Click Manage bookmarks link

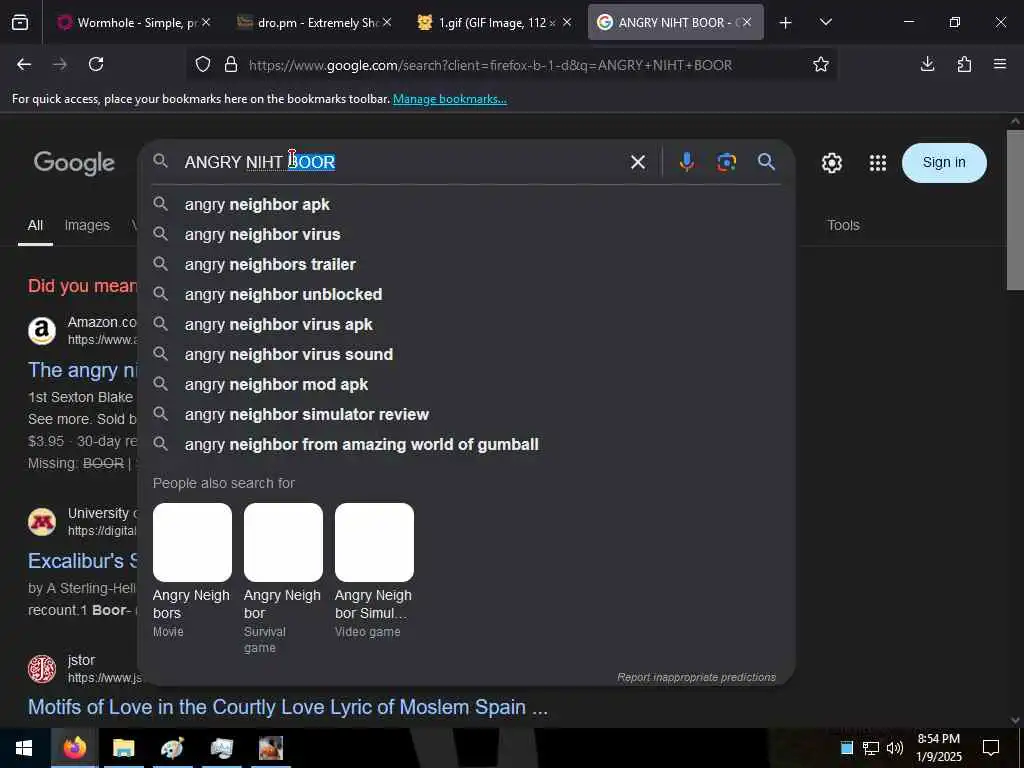click(x=450, y=99)
